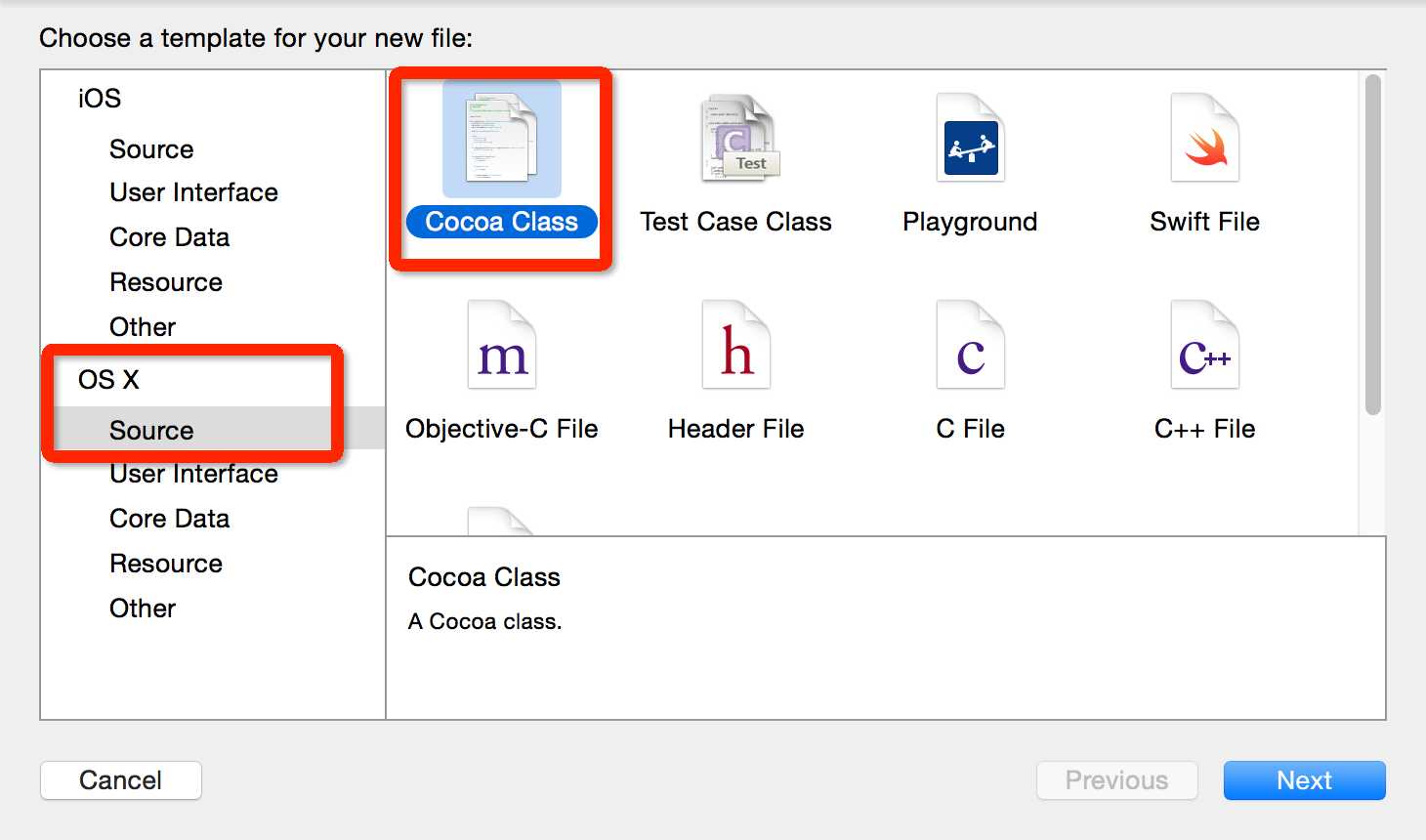Image resolution: width=1426 pixels, height=840 pixels.
Task: Click the Cancel button
Action: coord(121,780)
